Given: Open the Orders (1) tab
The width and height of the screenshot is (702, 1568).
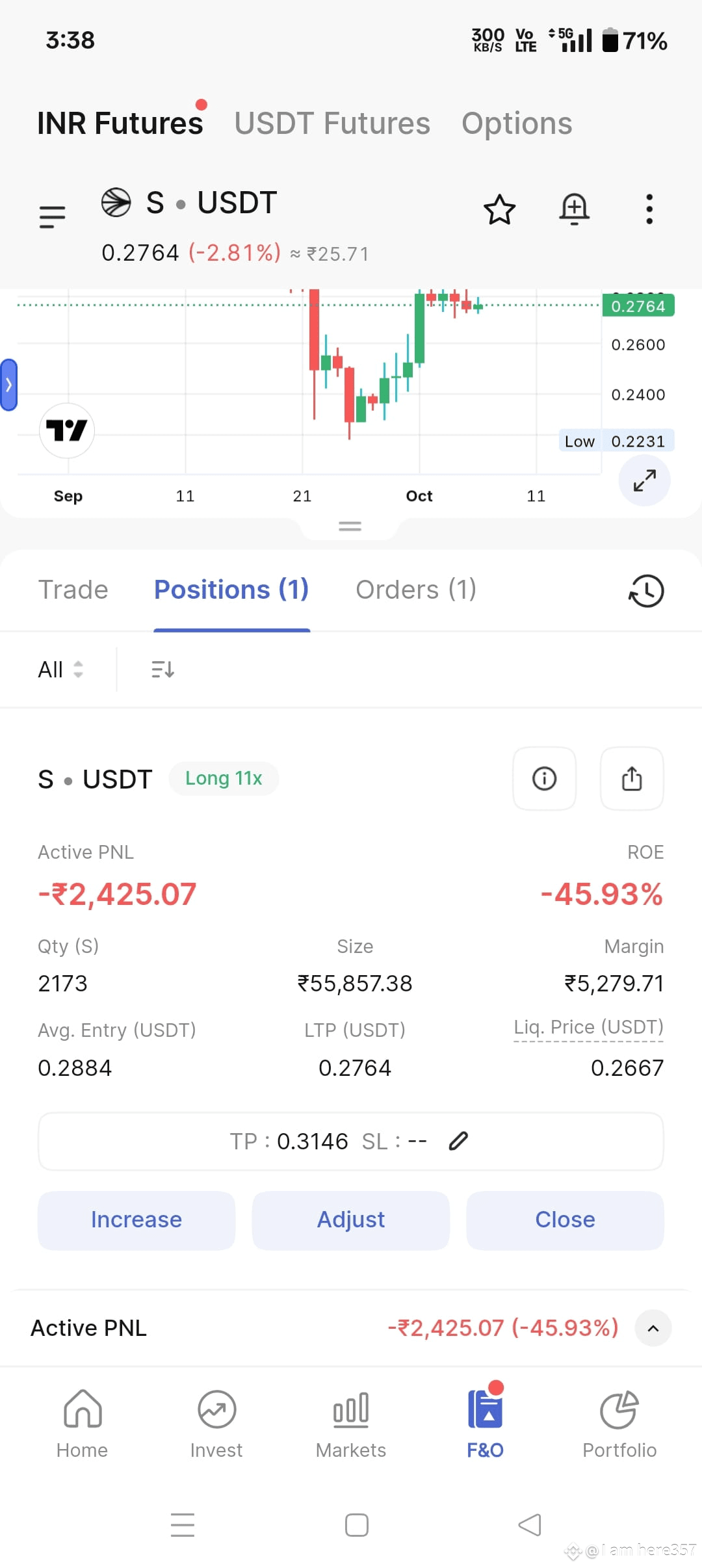Looking at the screenshot, I should [x=416, y=590].
